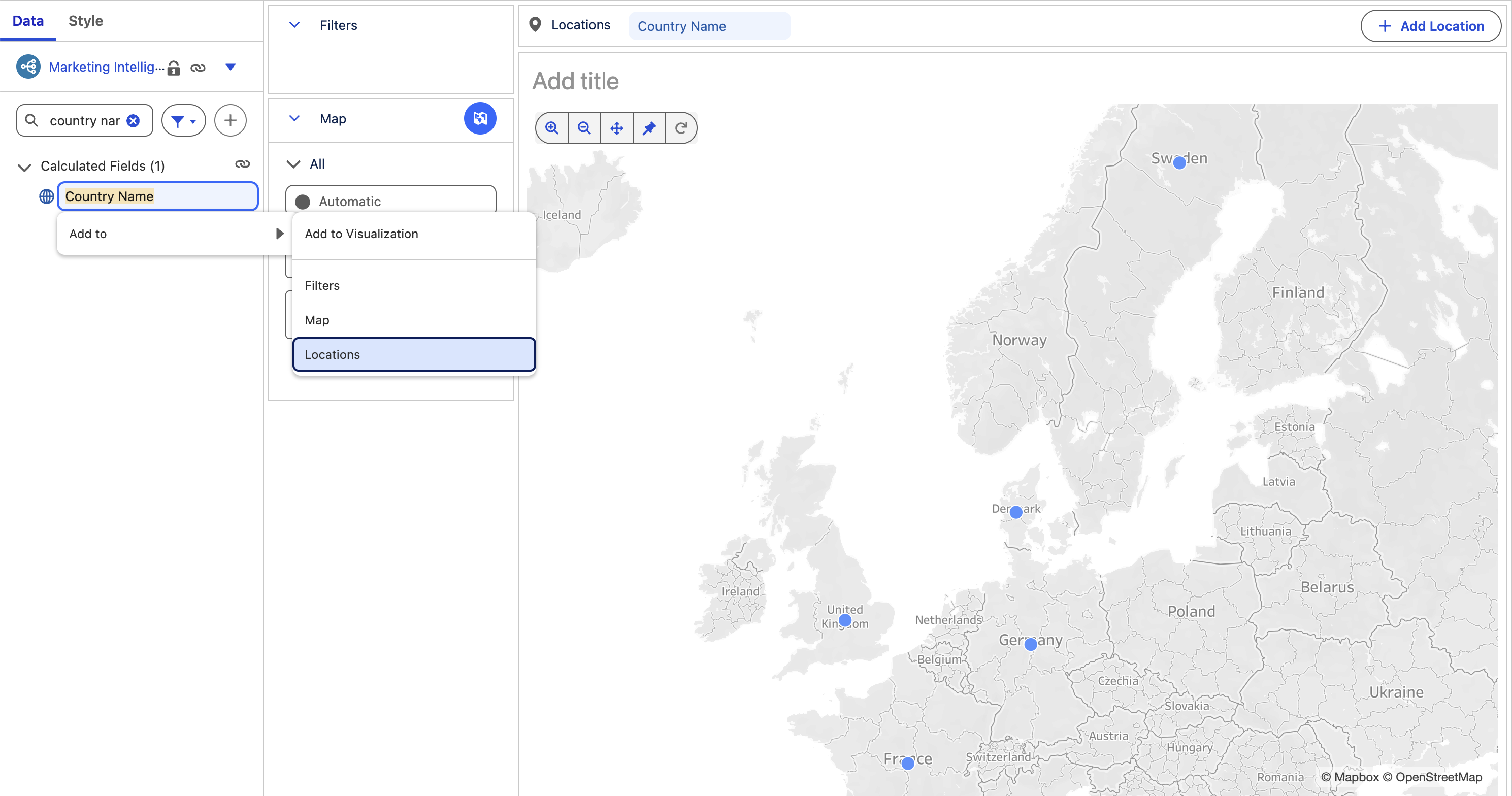Click the Automatic gray color swatch
The width and height of the screenshot is (1512, 796).
click(x=302, y=202)
